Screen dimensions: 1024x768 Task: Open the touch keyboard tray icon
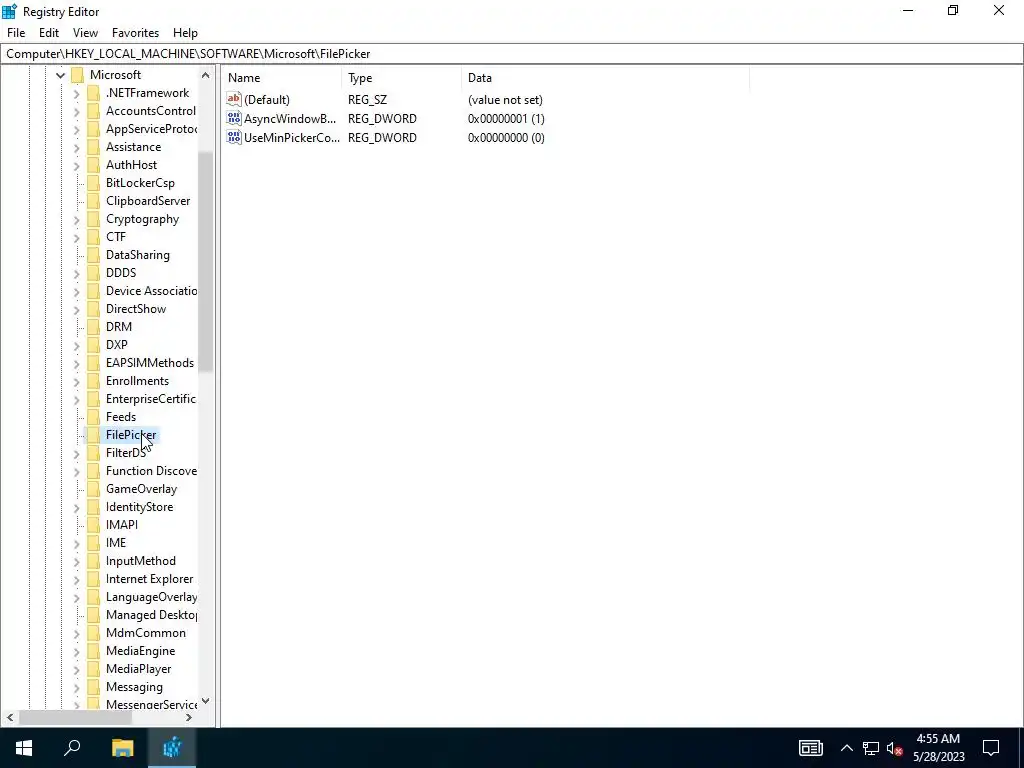tap(810, 748)
